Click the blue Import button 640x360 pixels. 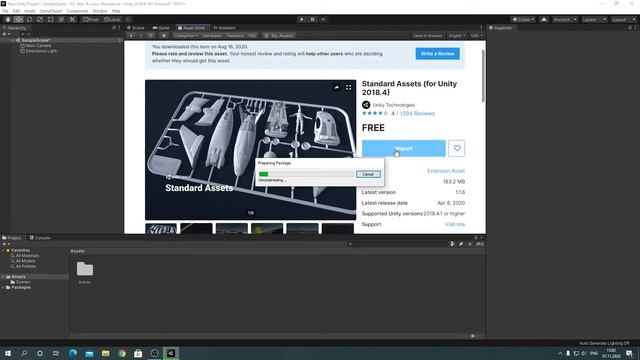coord(404,148)
